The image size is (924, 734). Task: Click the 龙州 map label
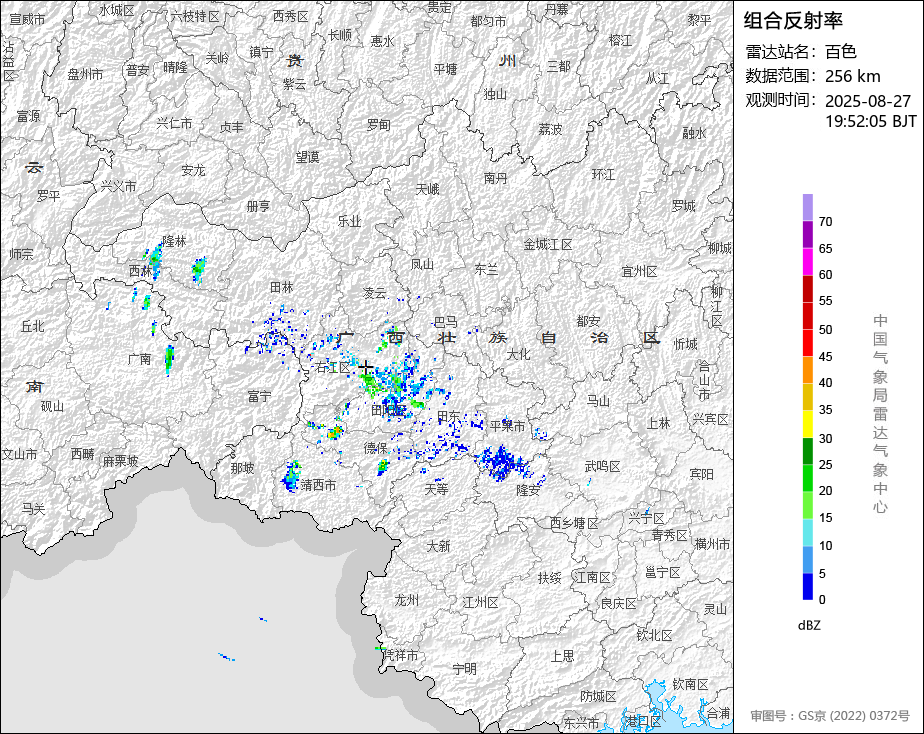[407, 600]
